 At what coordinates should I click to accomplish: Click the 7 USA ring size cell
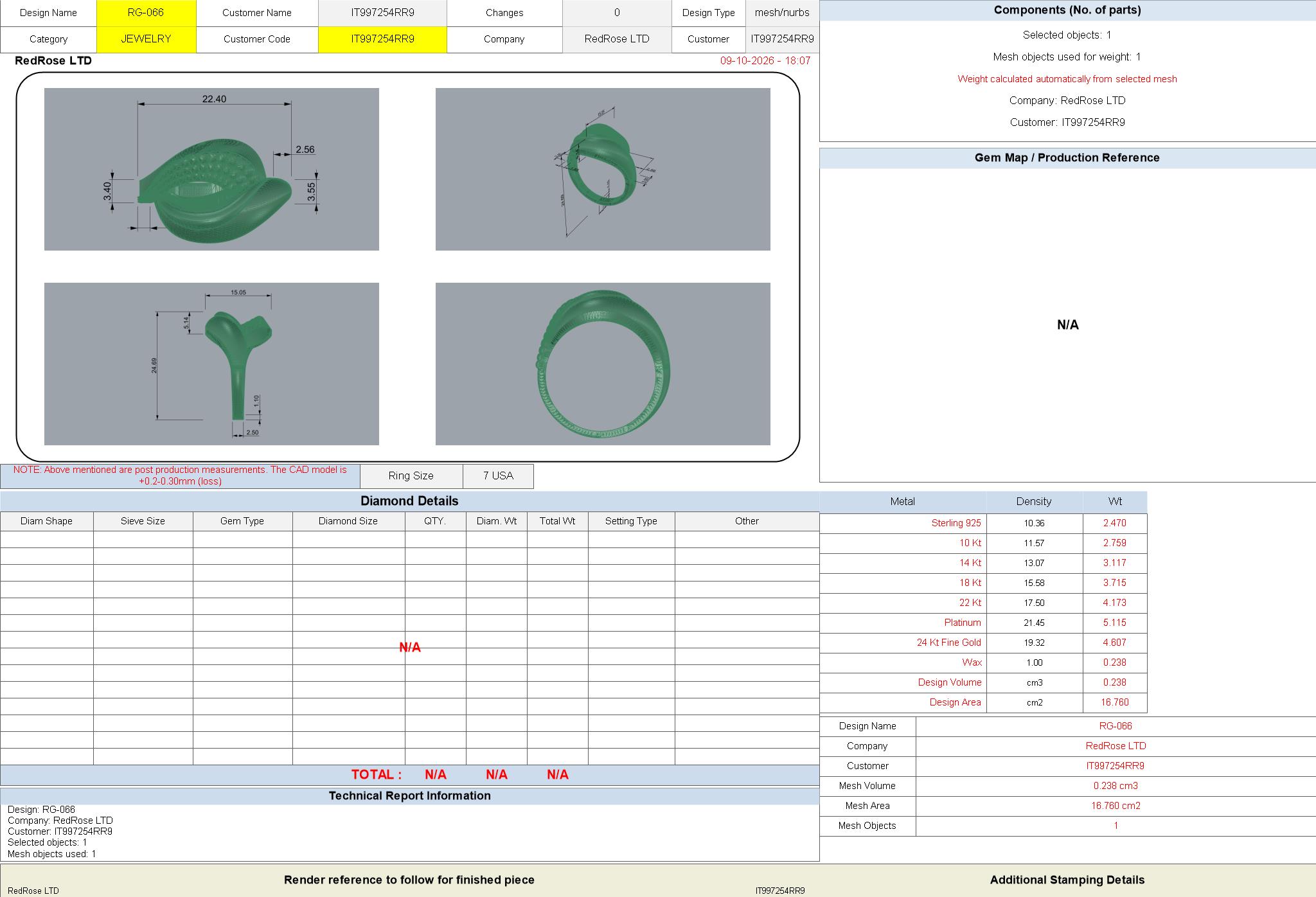tap(498, 476)
